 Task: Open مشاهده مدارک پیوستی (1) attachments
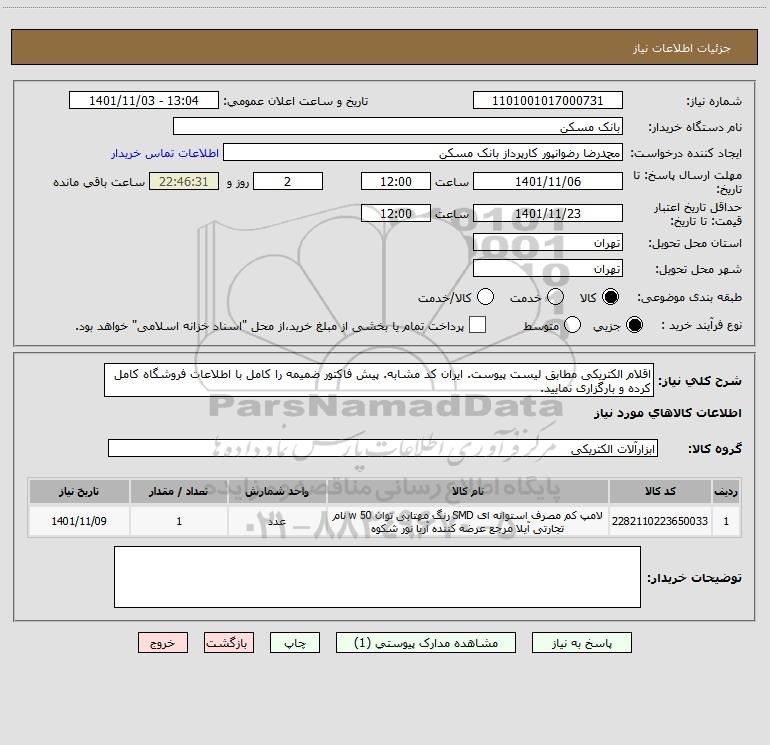tap(426, 644)
